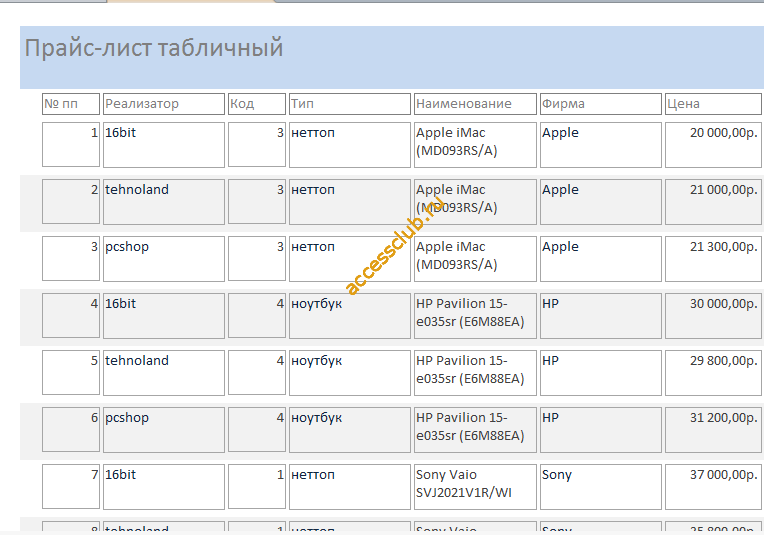Click the 'ноутбук' type cell in row 5
764x535 pixels.
pyautogui.click(x=350, y=373)
